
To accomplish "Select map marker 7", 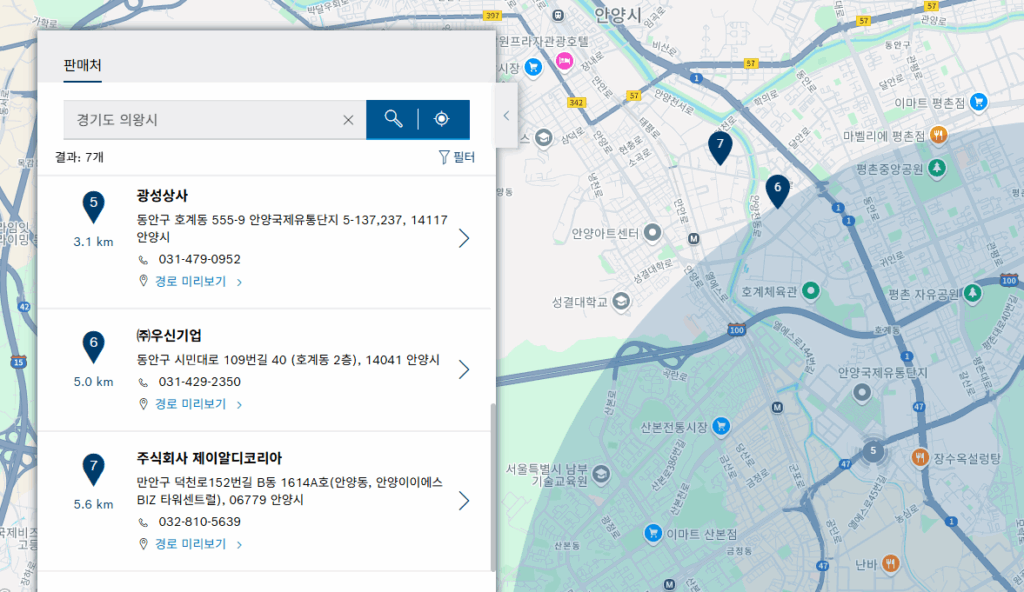I will [x=720, y=148].
